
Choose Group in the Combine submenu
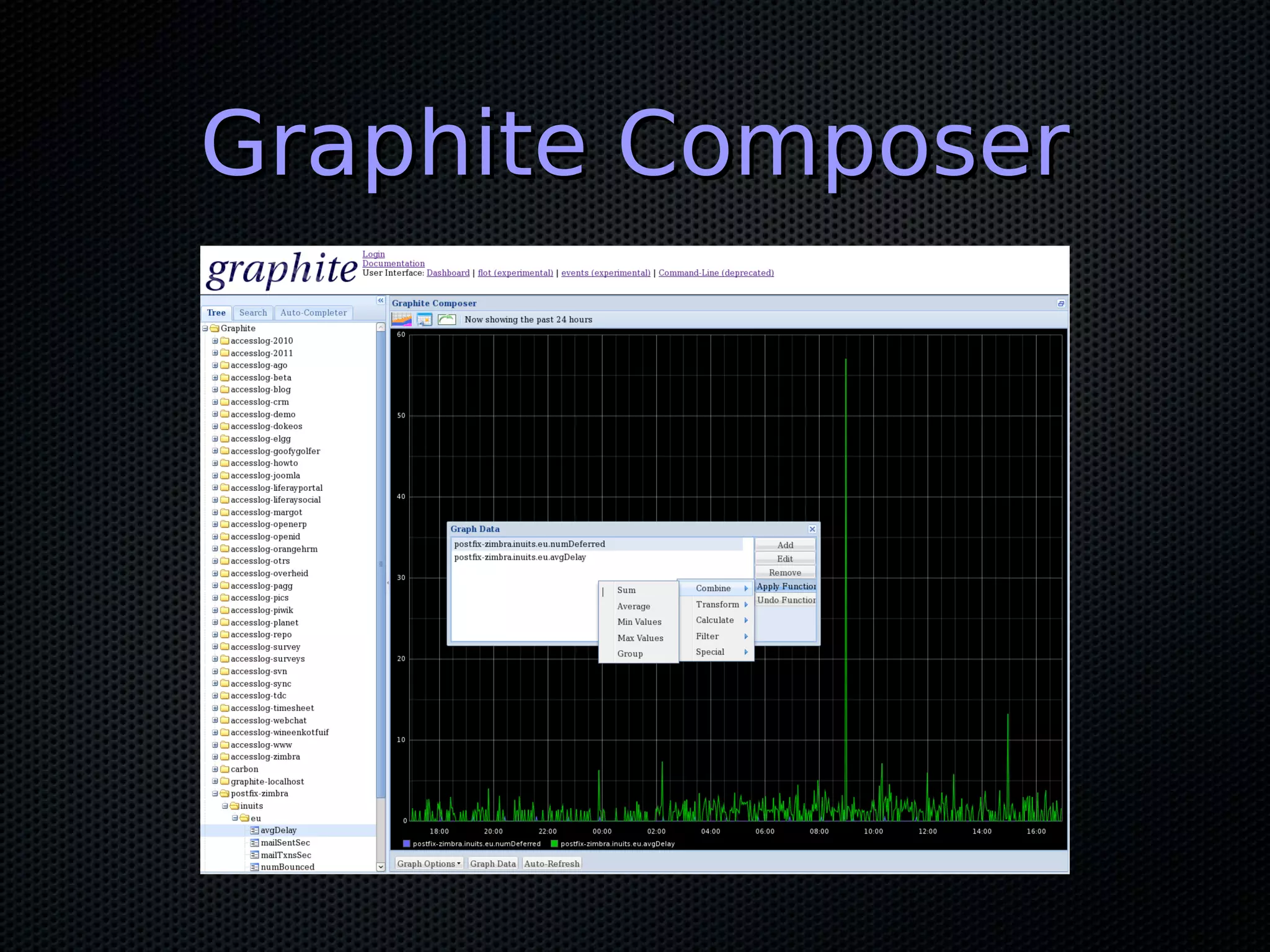pos(638,653)
